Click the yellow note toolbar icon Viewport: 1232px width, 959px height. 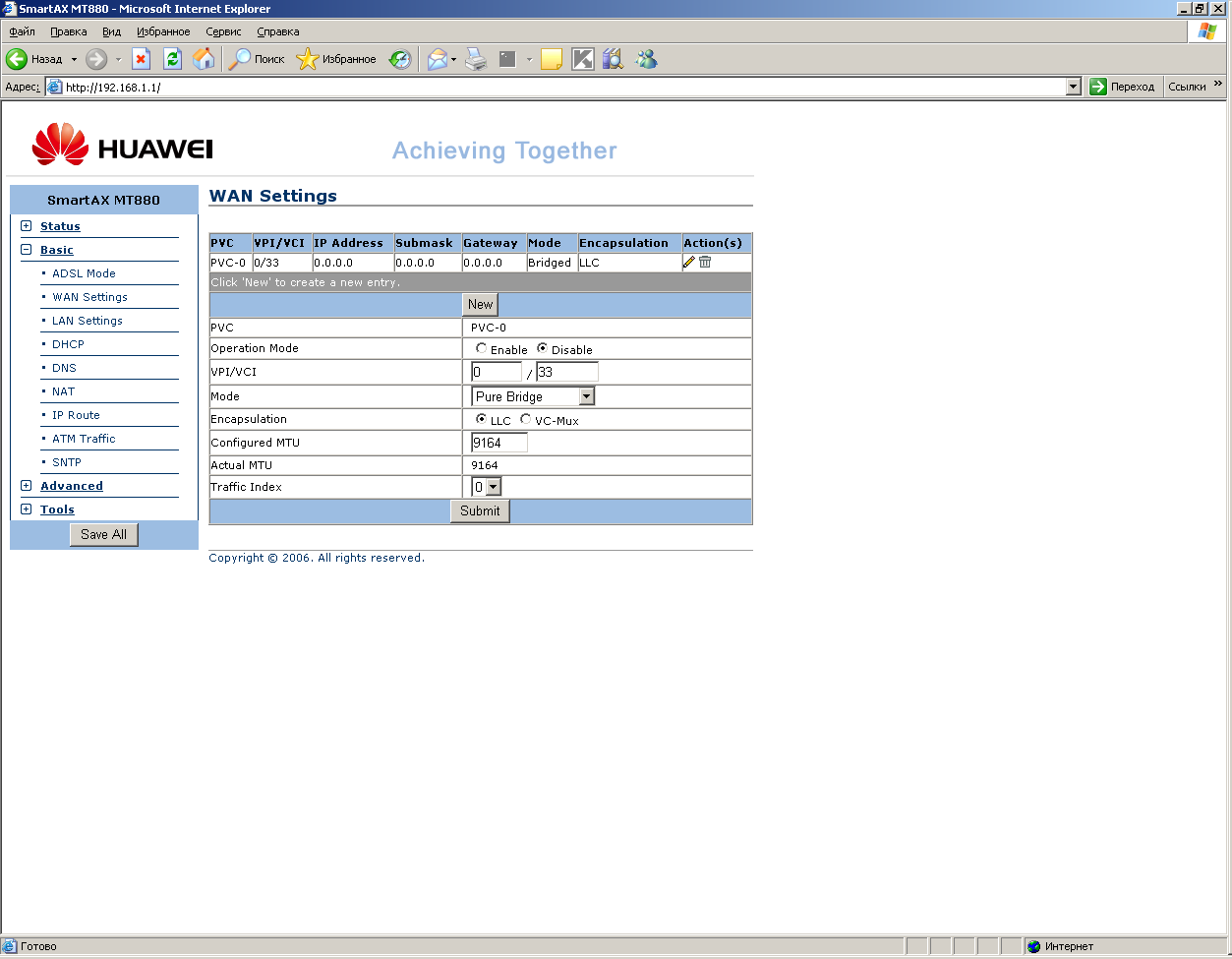[551, 59]
